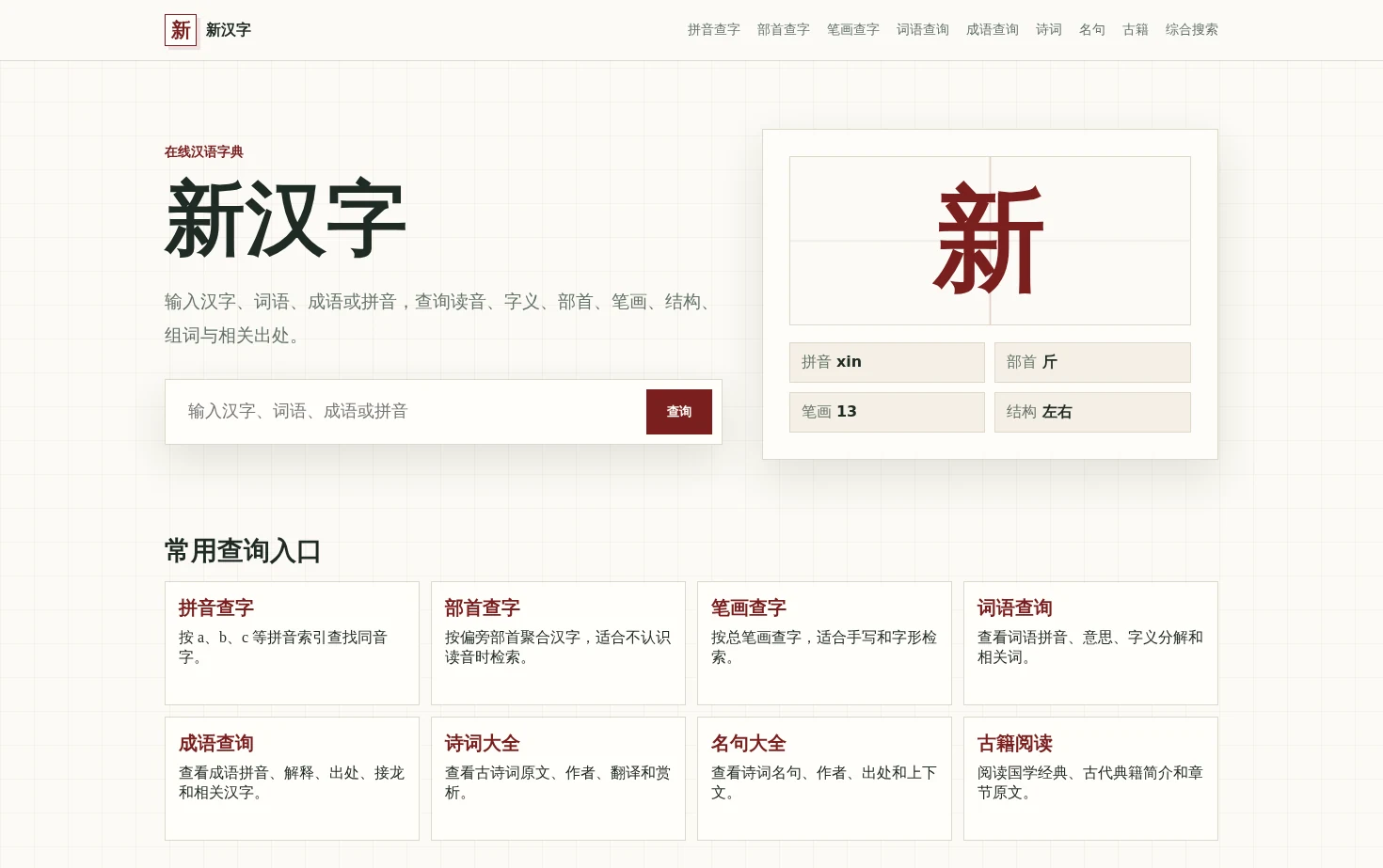Image resolution: width=1383 pixels, height=868 pixels.
Task: Open the 名句大全 entry card
Action: pyautogui.click(x=824, y=779)
